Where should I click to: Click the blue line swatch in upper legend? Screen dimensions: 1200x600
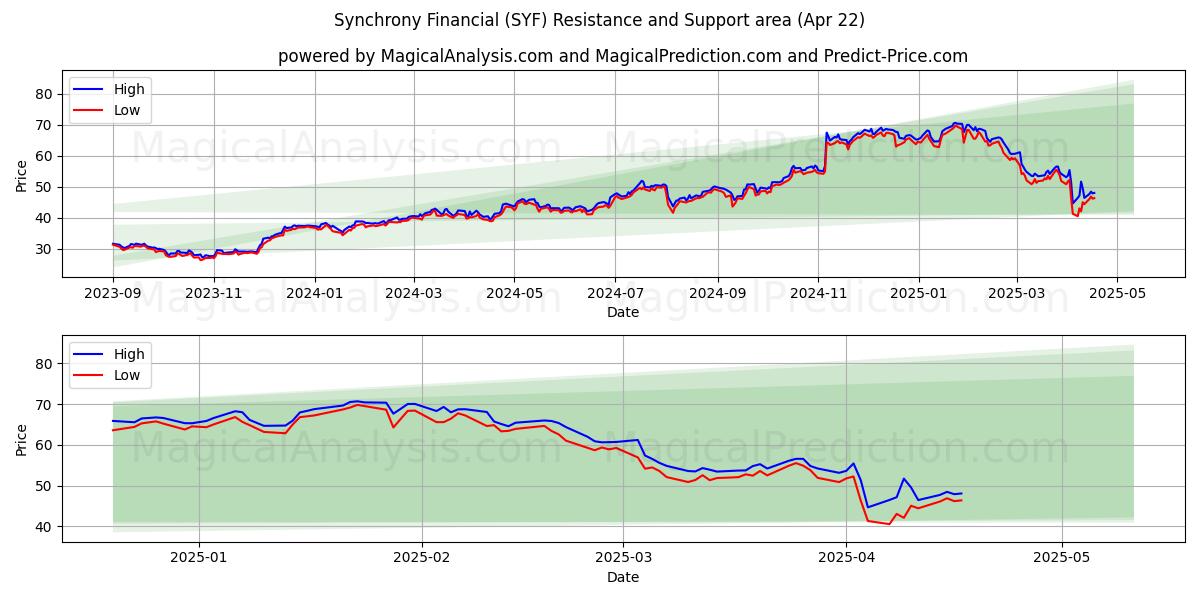[89, 90]
